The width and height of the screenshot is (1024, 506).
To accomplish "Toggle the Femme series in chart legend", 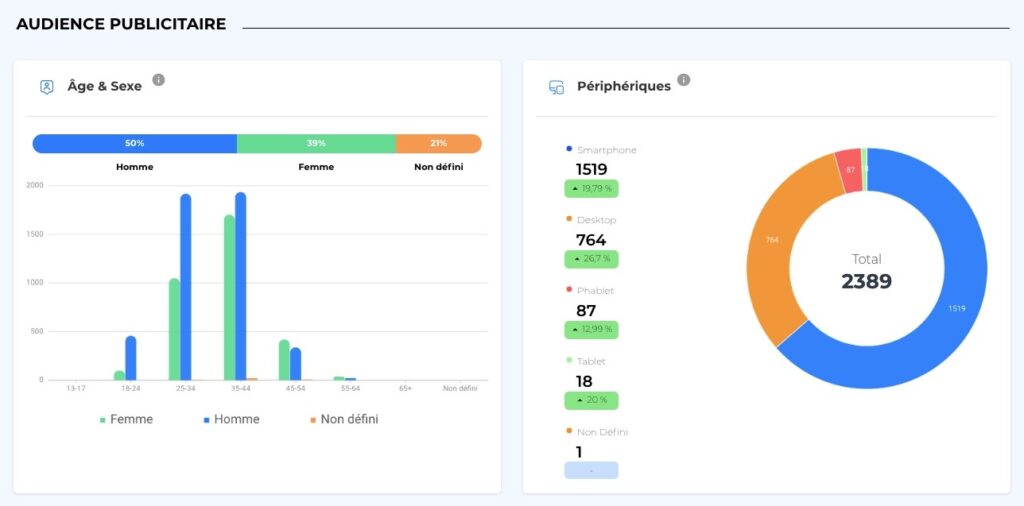I will [x=127, y=420].
